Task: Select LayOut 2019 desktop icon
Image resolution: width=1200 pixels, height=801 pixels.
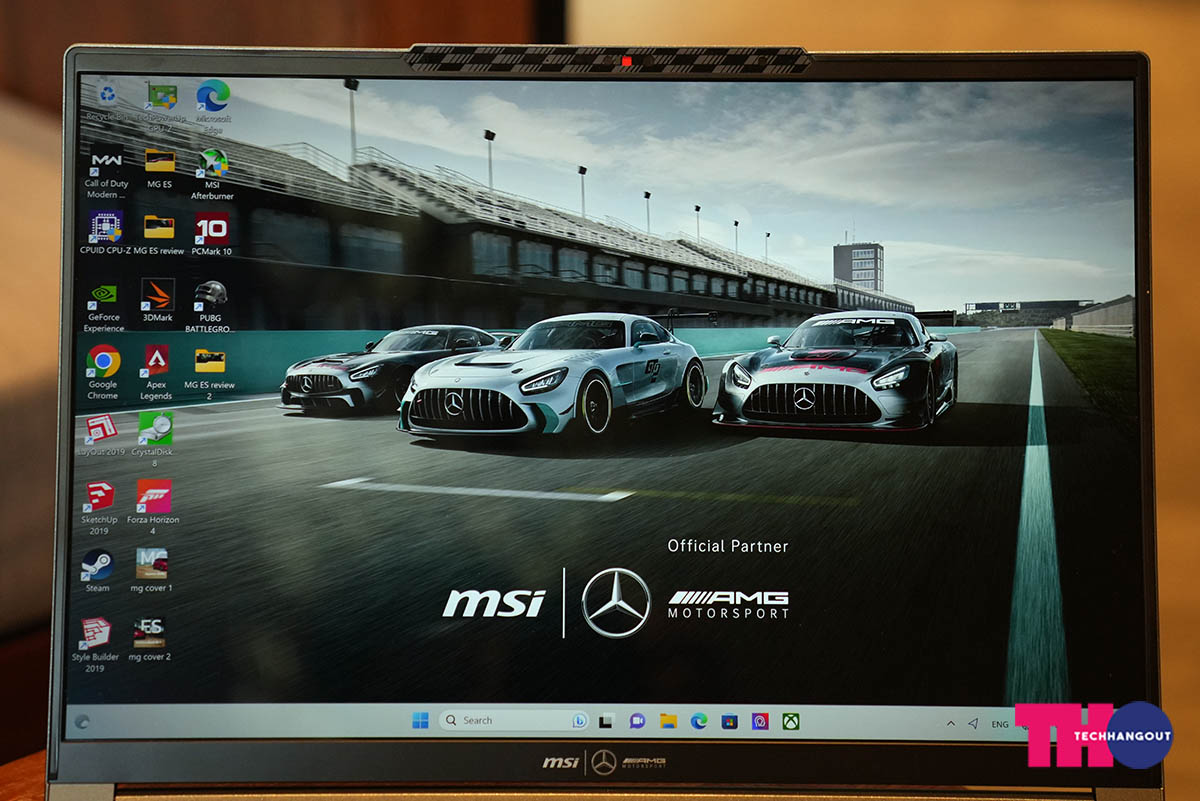Action: (x=100, y=435)
